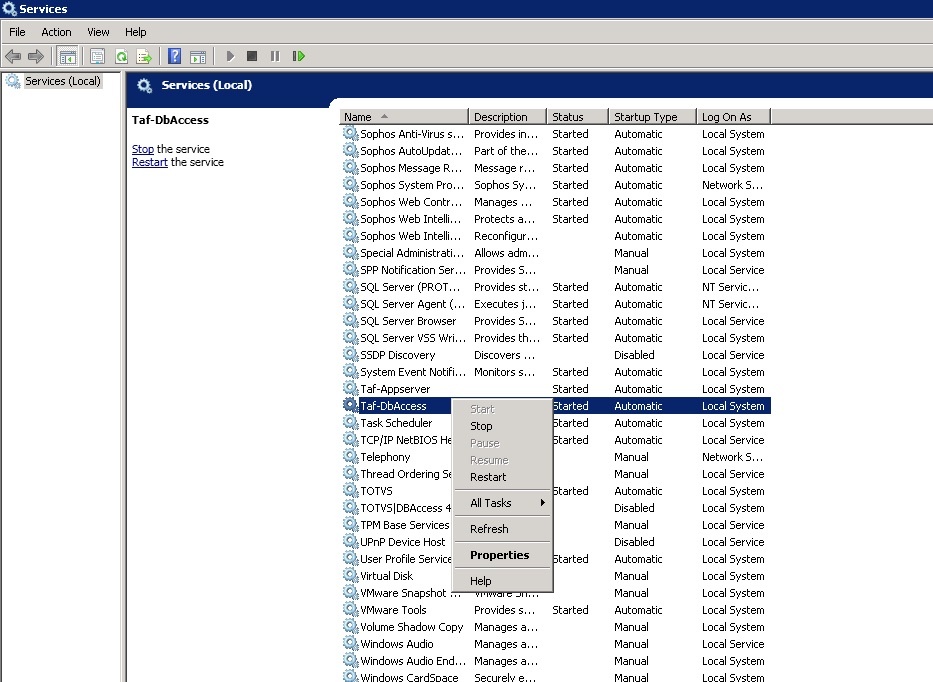Toggle the Show/Hide Action Pane icon
The height and width of the screenshot is (682, 933).
click(x=198, y=57)
